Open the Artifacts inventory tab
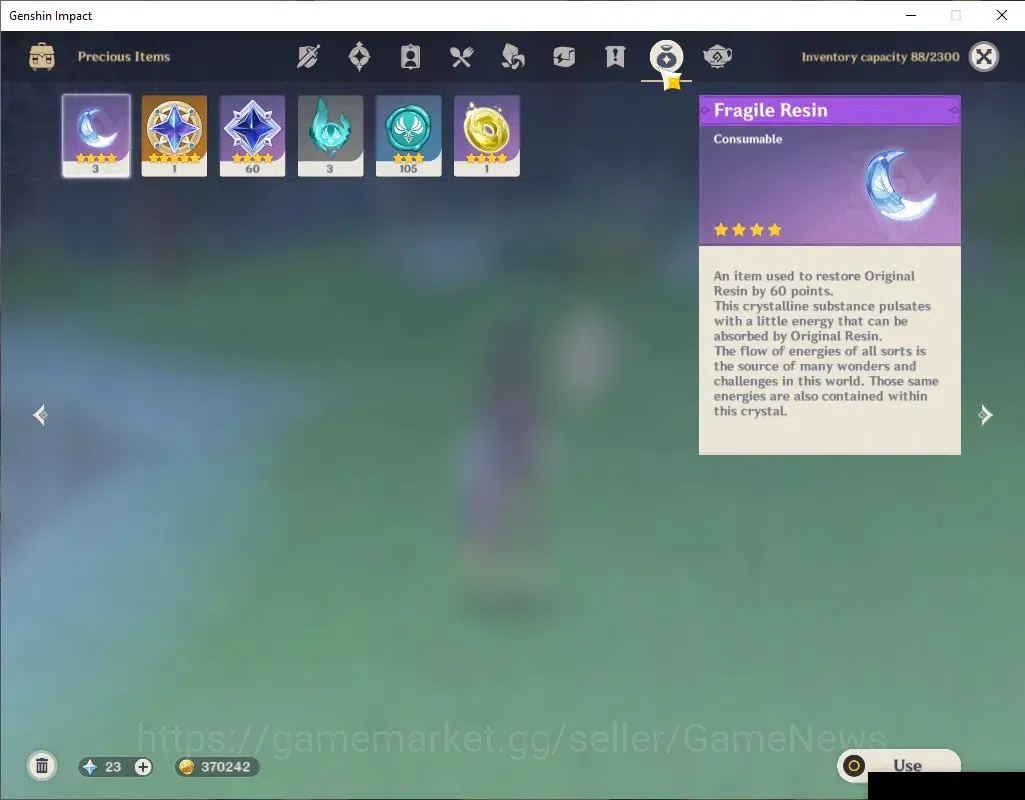The height and width of the screenshot is (800, 1025). click(x=359, y=57)
